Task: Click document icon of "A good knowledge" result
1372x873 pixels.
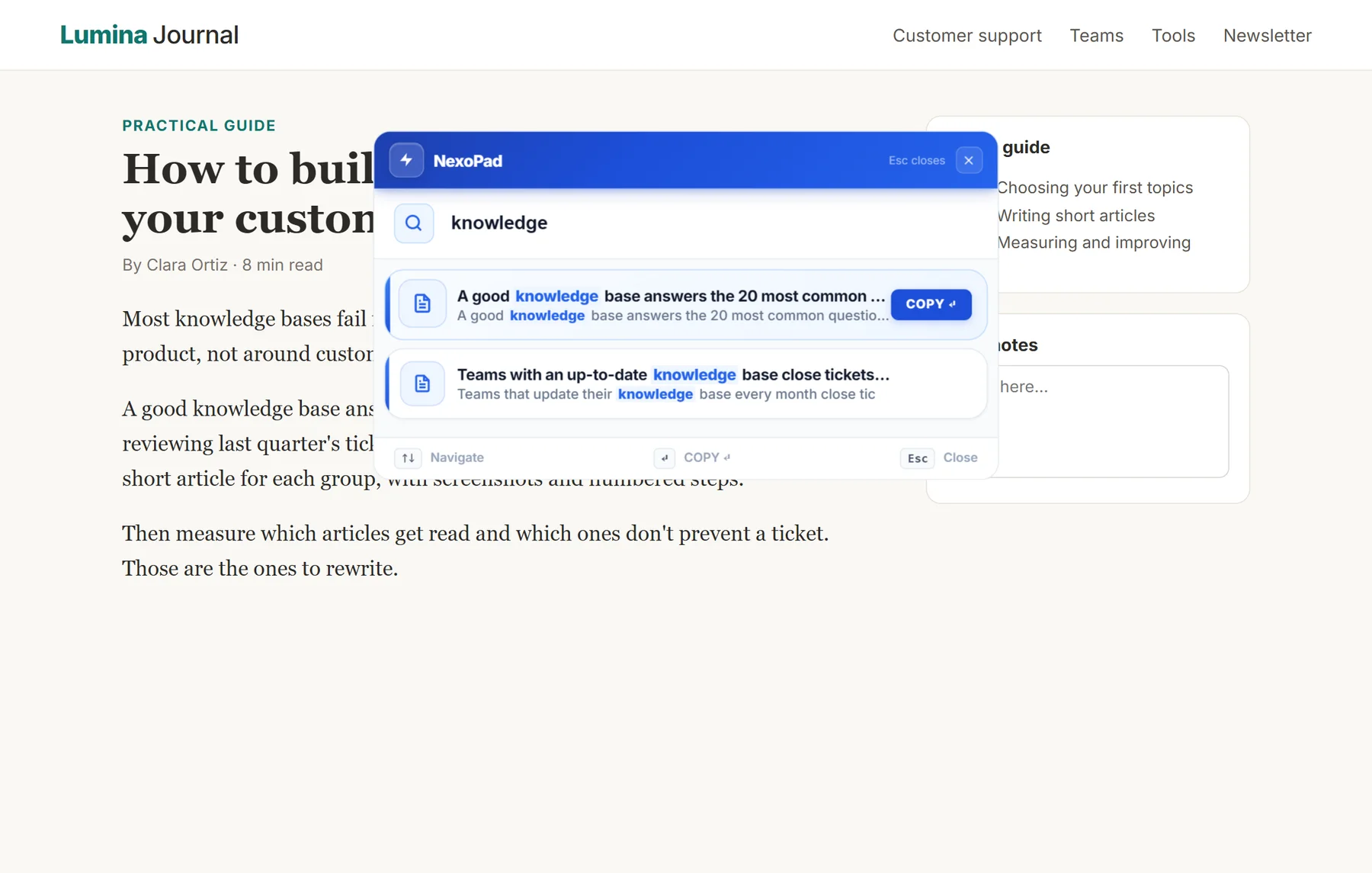Action: [x=422, y=303]
